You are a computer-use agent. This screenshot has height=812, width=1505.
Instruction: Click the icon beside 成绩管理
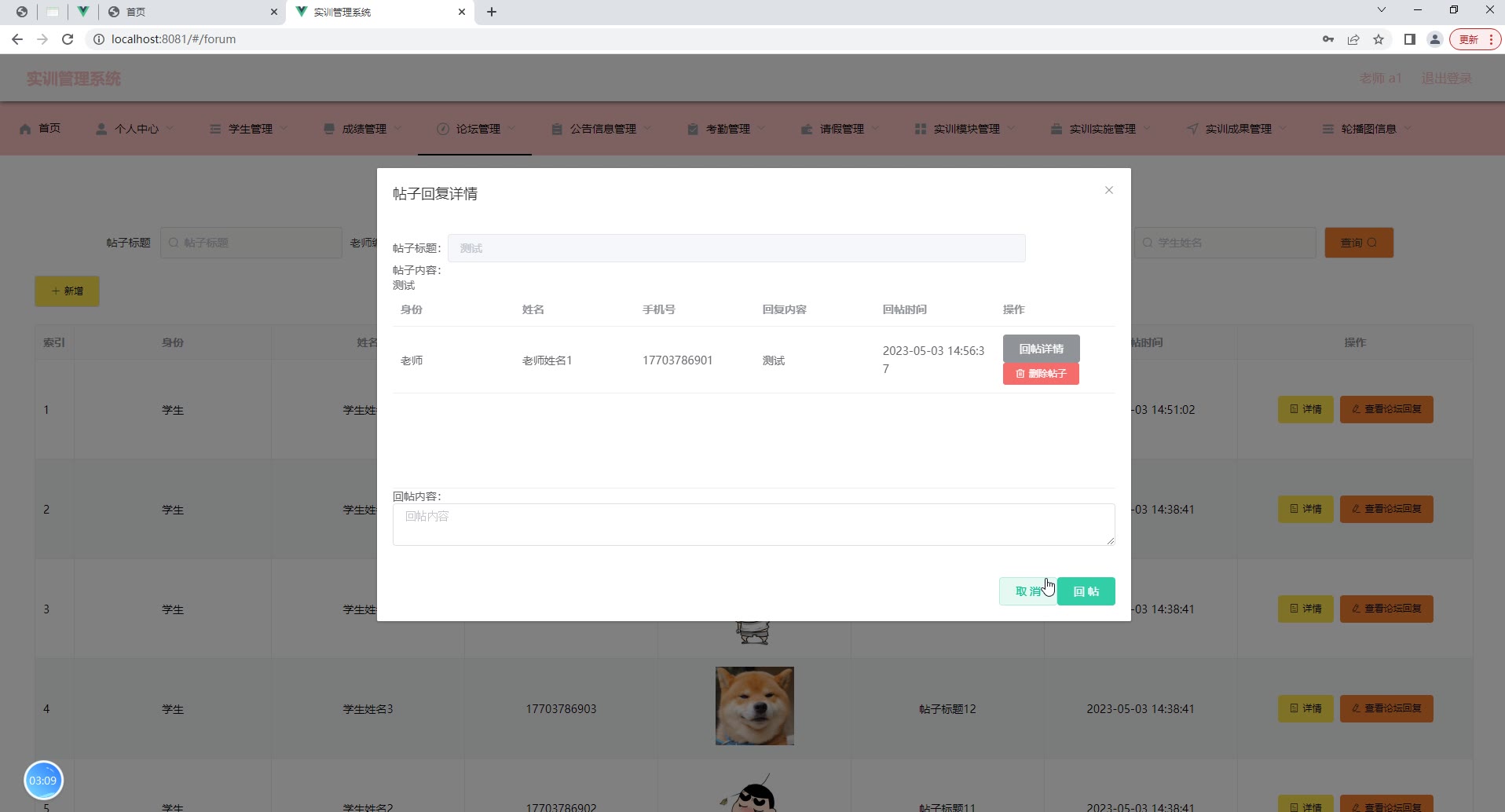coord(329,129)
